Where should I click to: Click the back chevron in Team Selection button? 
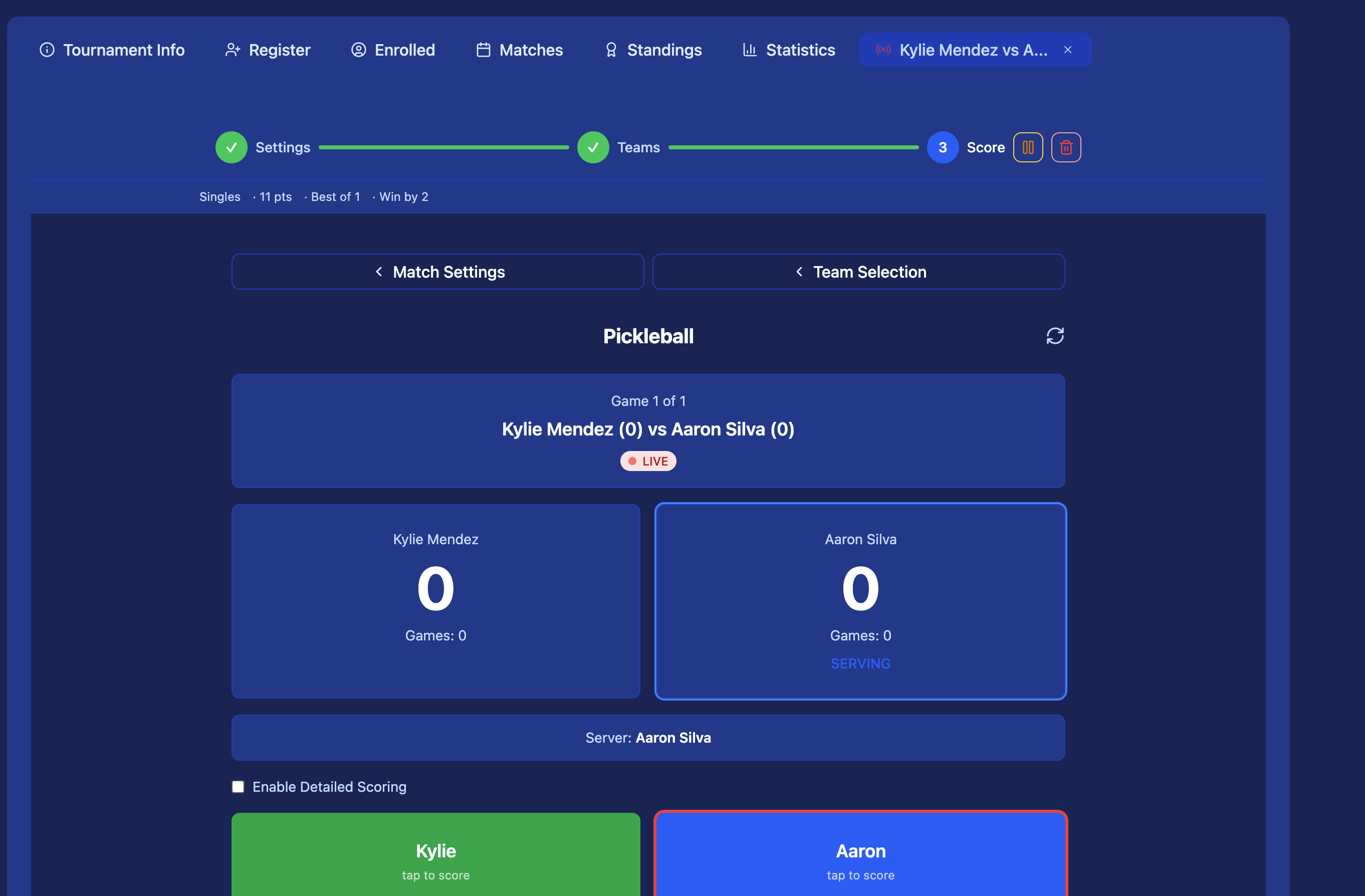(x=799, y=271)
